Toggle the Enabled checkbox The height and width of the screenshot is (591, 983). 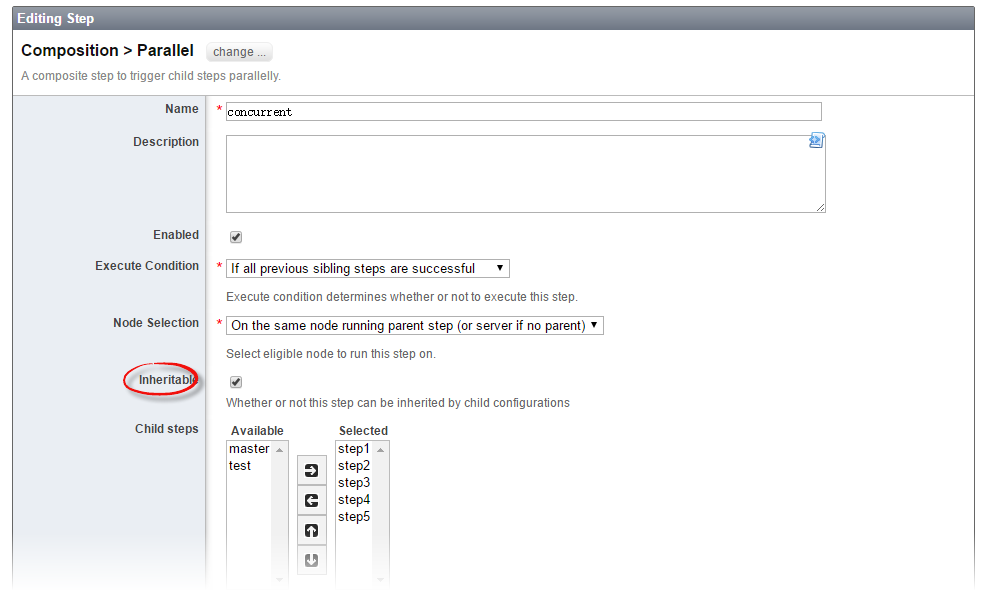pyautogui.click(x=236, y=237)
